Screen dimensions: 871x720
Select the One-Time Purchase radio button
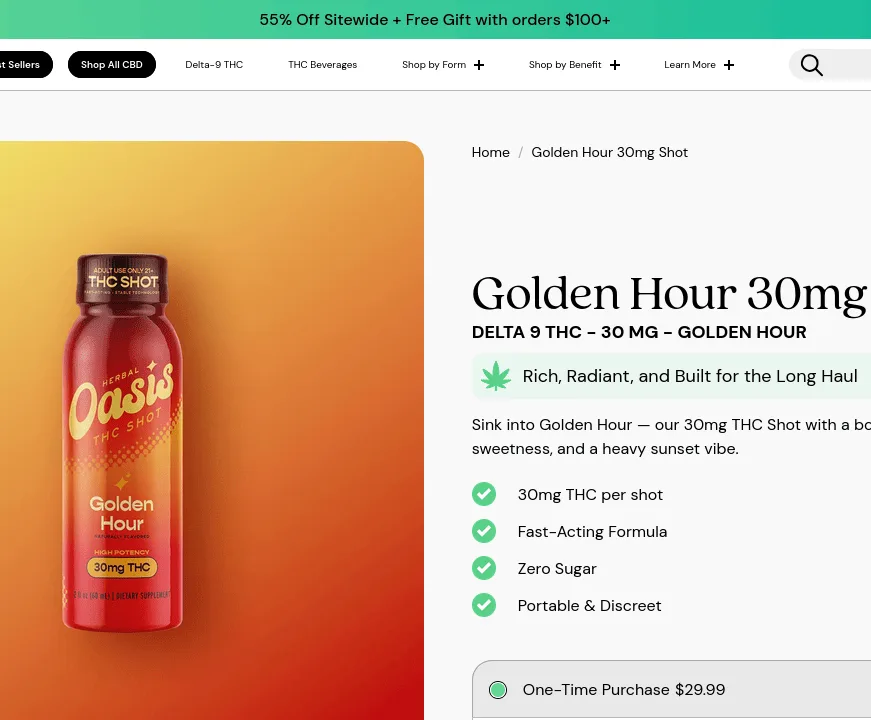[498, 690]
